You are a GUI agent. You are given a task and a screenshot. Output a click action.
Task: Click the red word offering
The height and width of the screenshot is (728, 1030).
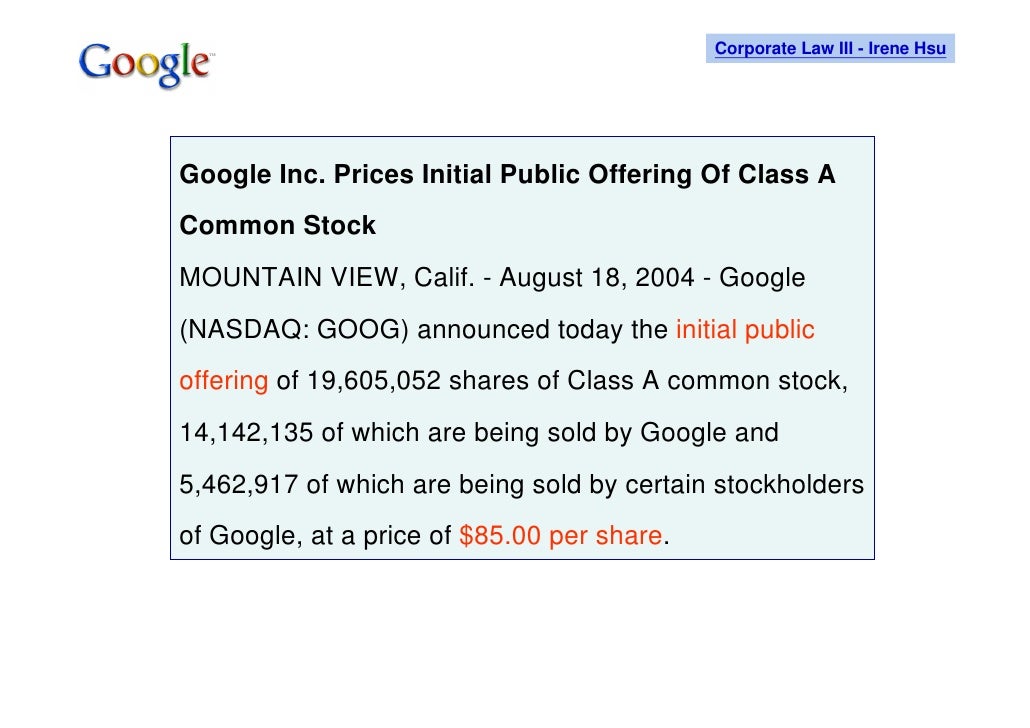click(x=223, y=381)
